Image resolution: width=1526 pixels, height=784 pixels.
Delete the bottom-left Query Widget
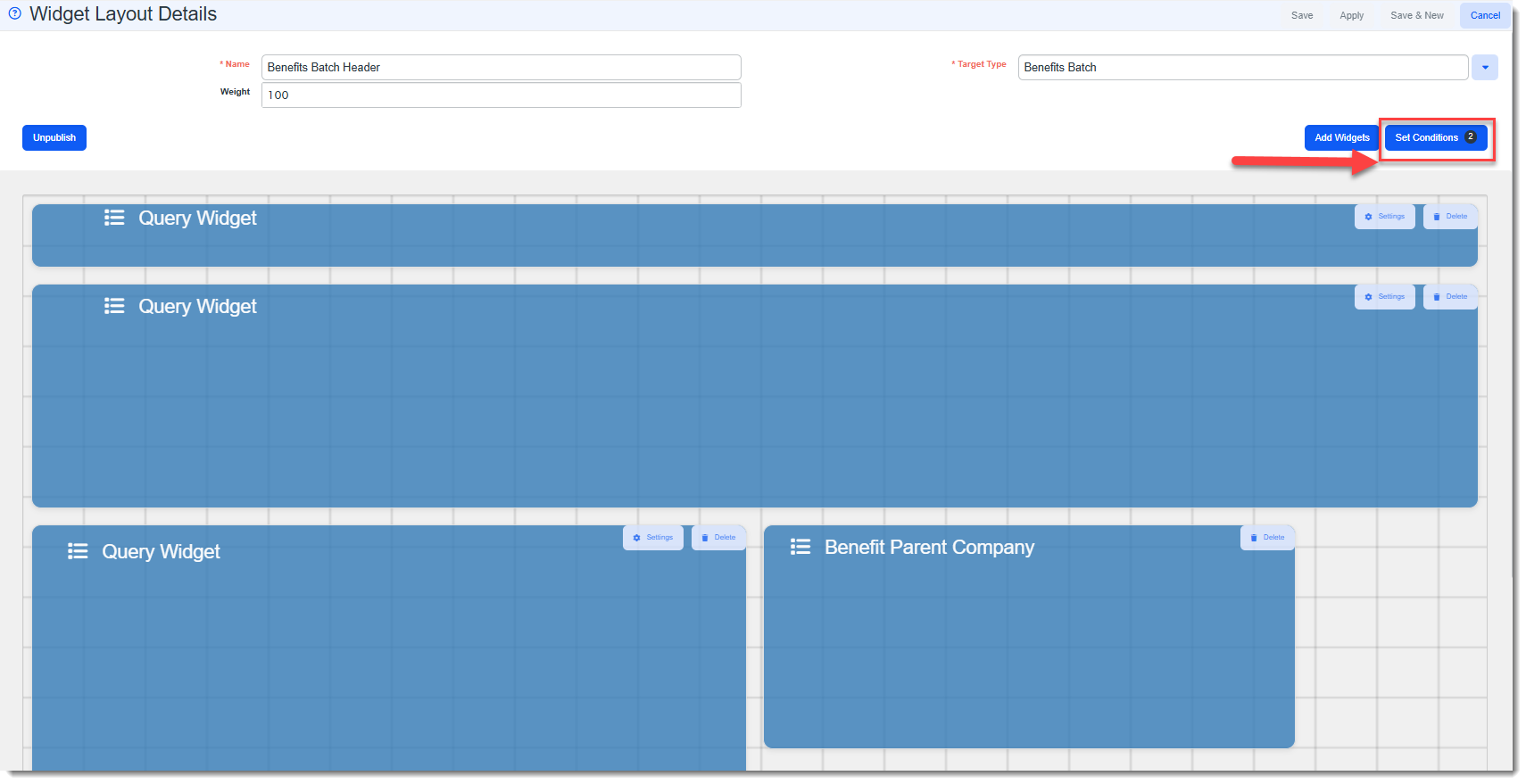point(718,538)
